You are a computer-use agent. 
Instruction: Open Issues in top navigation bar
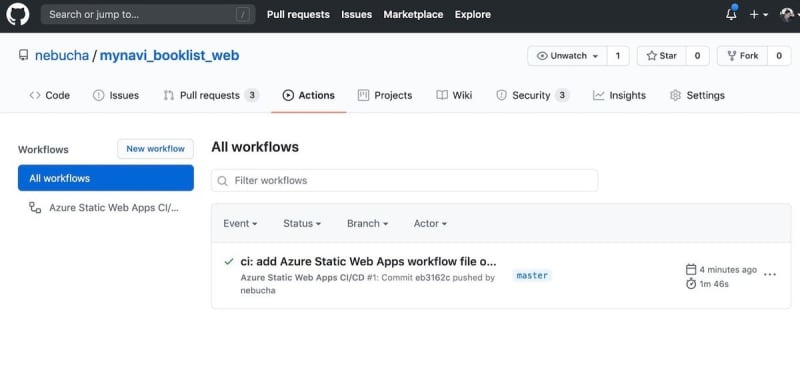(x=356, y=15)
